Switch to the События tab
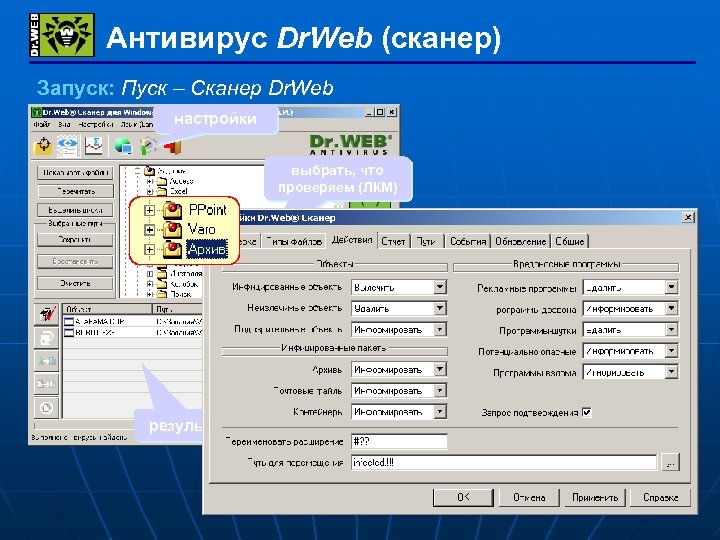 tap(467, 242)
